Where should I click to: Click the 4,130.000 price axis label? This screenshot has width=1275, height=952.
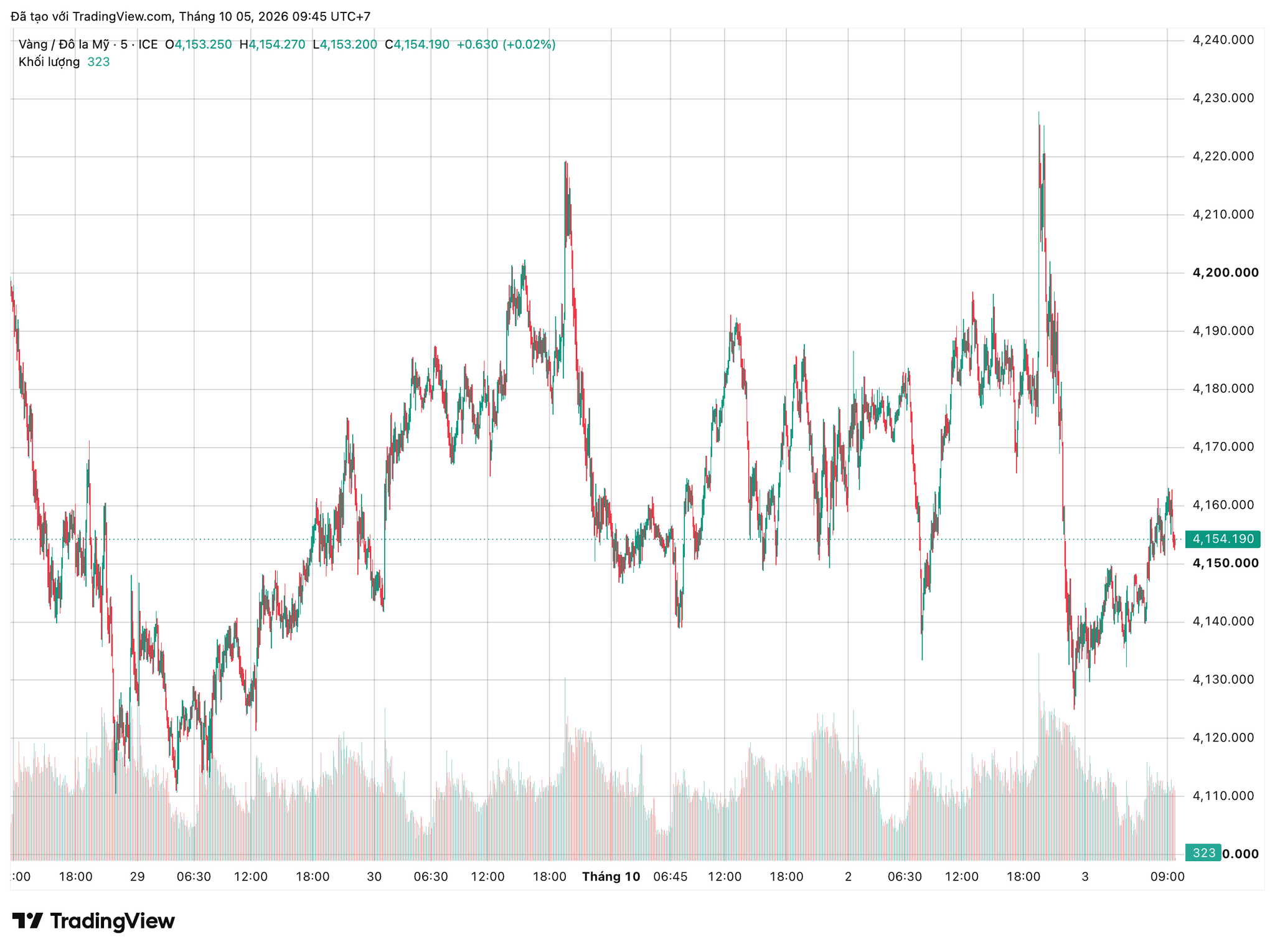pyautogui.click(x=1223, y=679)
